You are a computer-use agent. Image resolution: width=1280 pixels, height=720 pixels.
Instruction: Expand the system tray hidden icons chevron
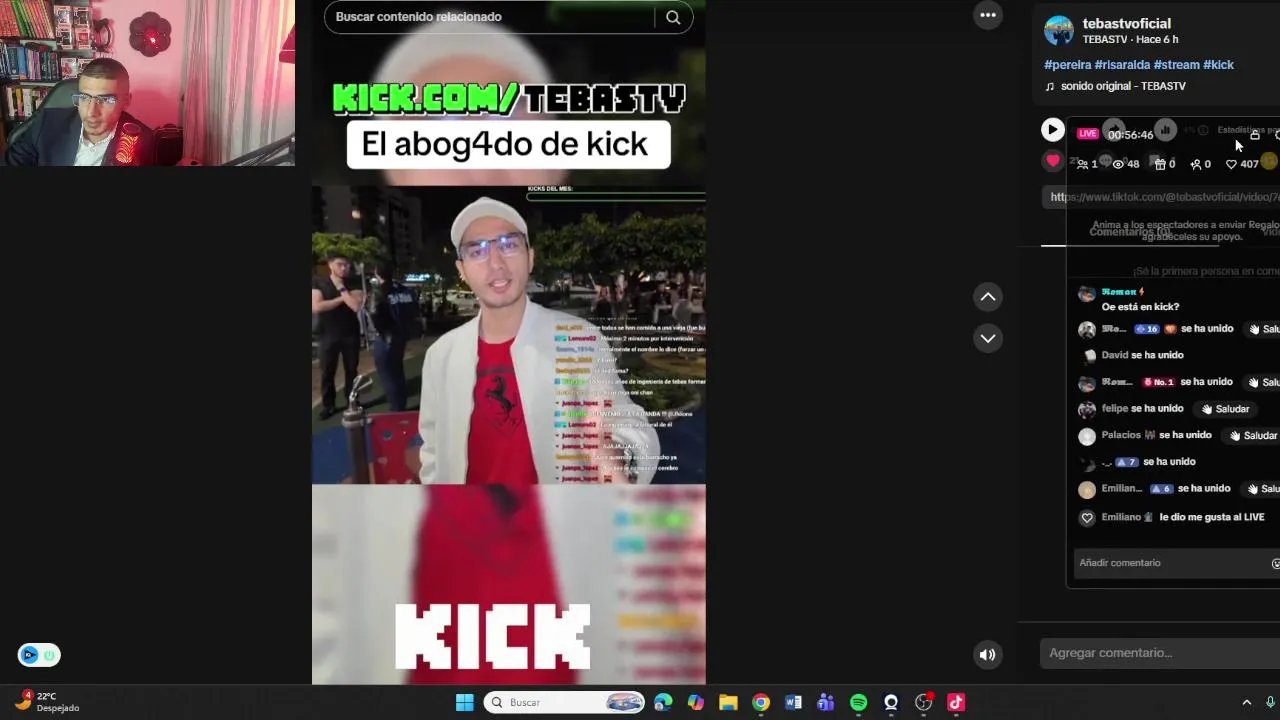click(x=1246, y=702)
